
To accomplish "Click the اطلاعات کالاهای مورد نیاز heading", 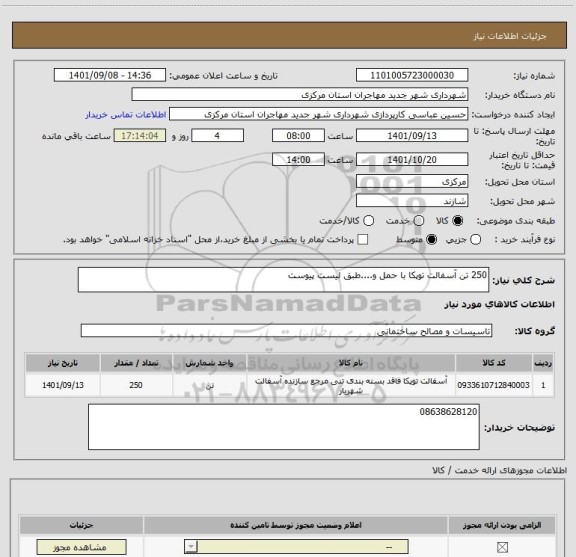I will (x=499, y=304).
